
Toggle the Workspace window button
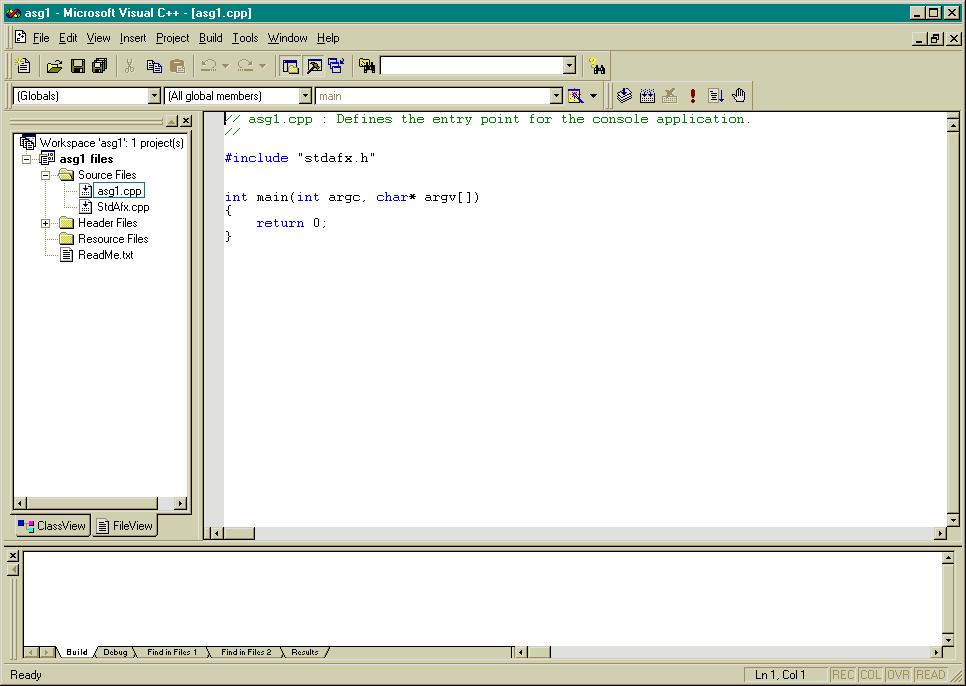[290, 65]
